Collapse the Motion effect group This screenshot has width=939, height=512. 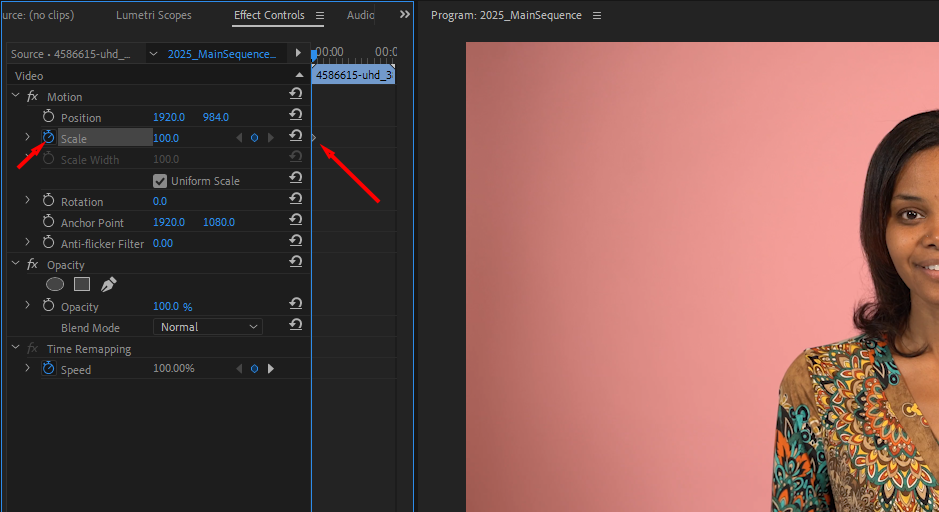(16, 95)
